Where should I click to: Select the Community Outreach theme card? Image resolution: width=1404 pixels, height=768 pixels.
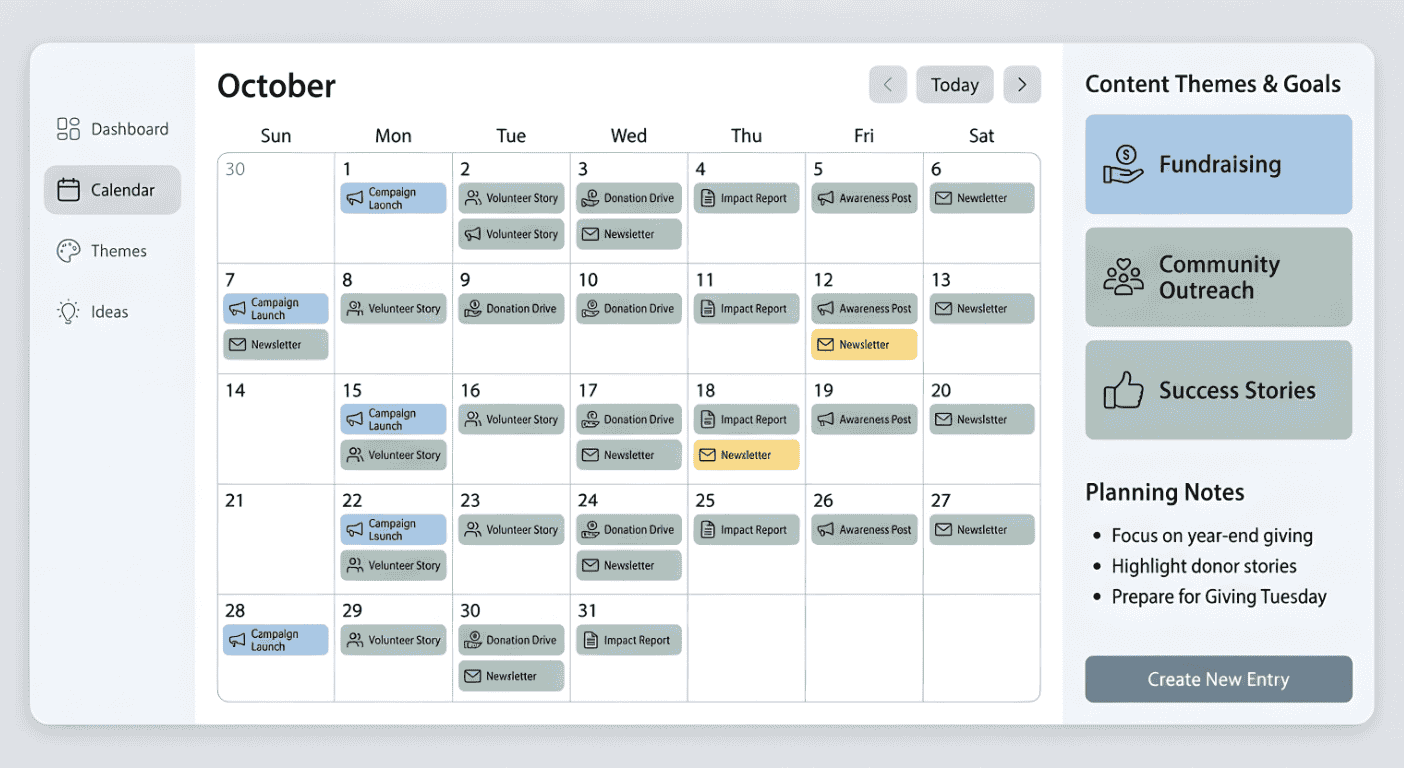[1218, 277]
